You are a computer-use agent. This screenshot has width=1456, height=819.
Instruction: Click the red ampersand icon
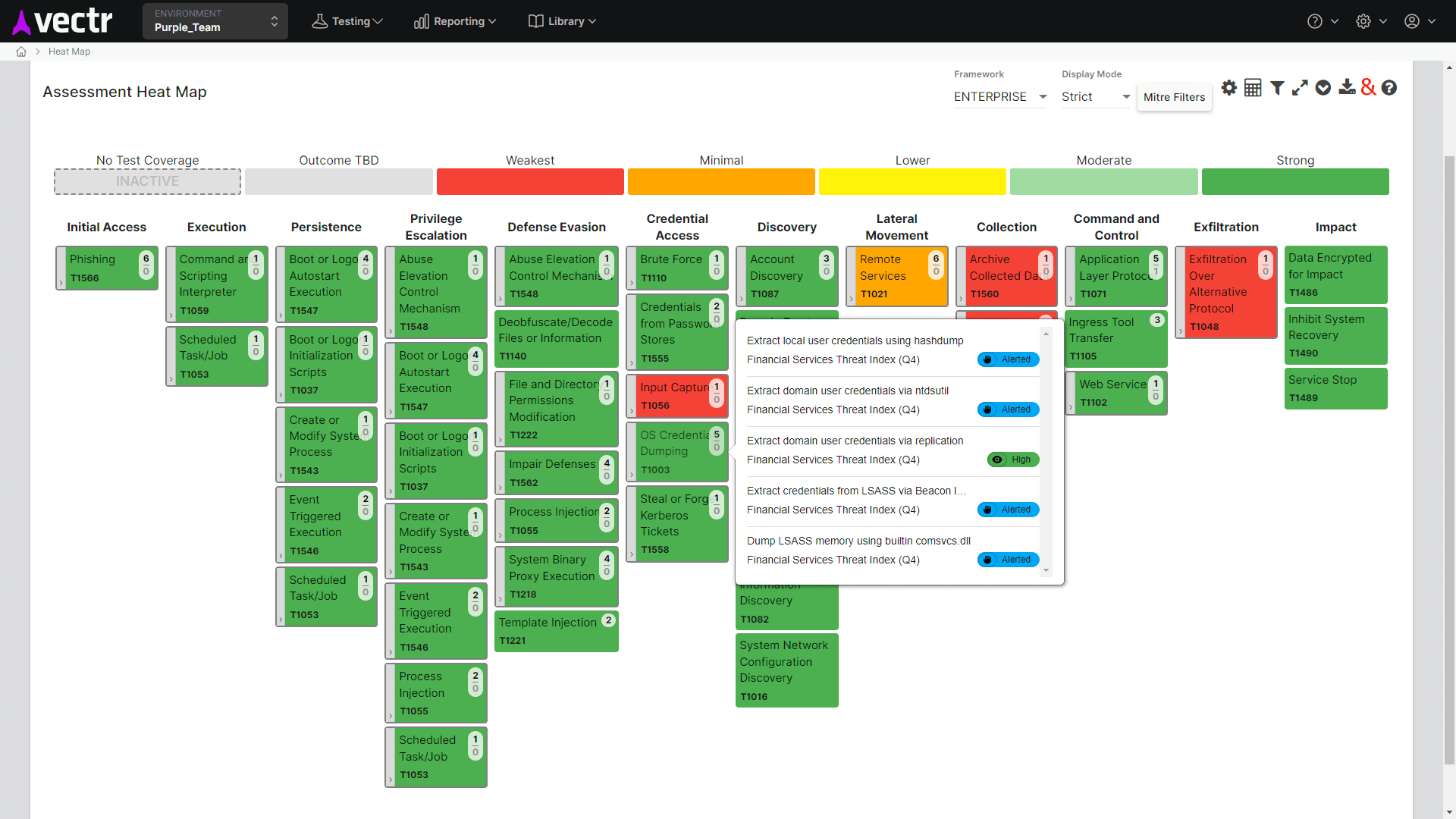point(1368,88)
